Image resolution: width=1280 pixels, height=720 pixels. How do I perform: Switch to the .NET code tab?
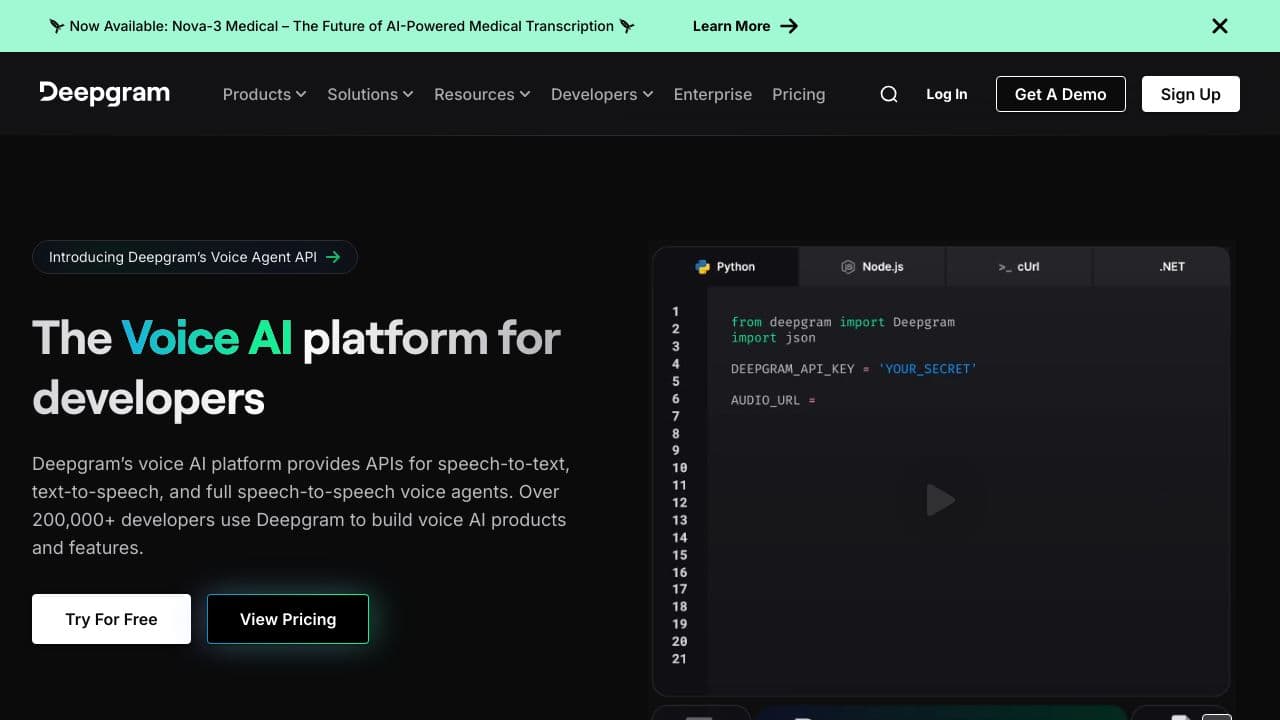pyautogui.click(x=1162, y=267)
